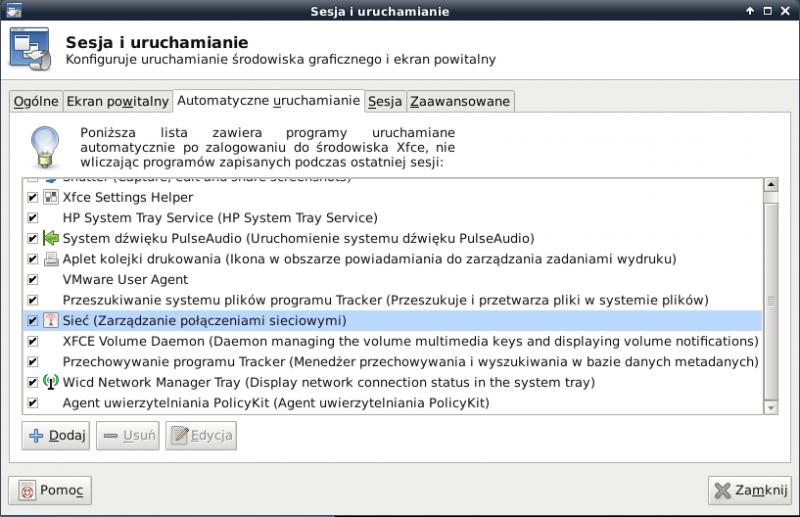
Task: Click the Xfce Settings Helper icon
Action: pyautogui.click(x=51, y=197)
